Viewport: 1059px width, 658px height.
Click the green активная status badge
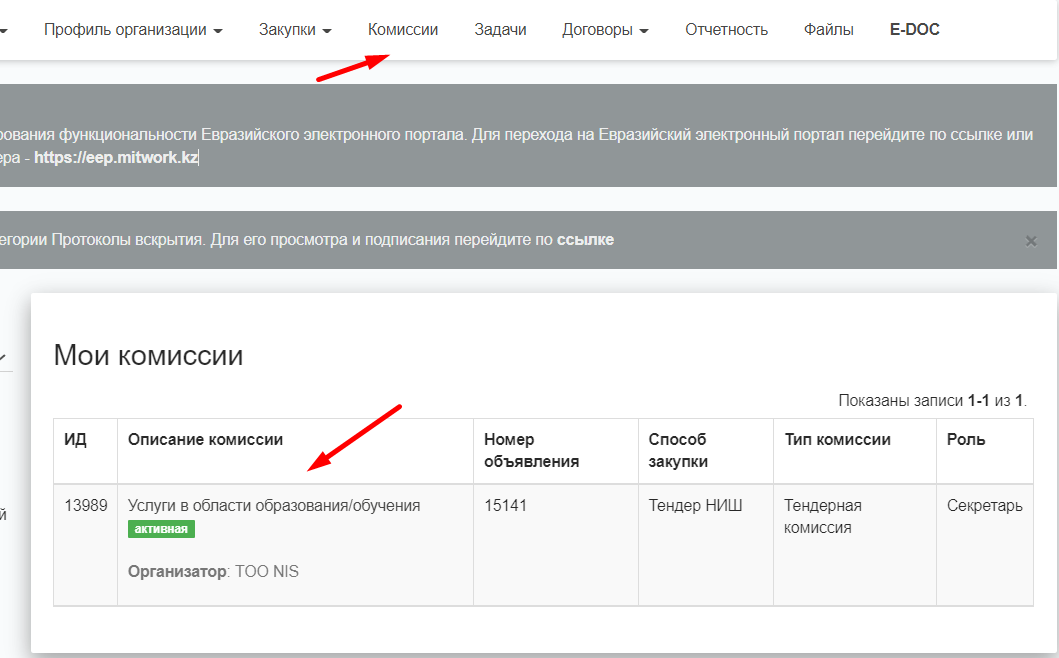161,529
